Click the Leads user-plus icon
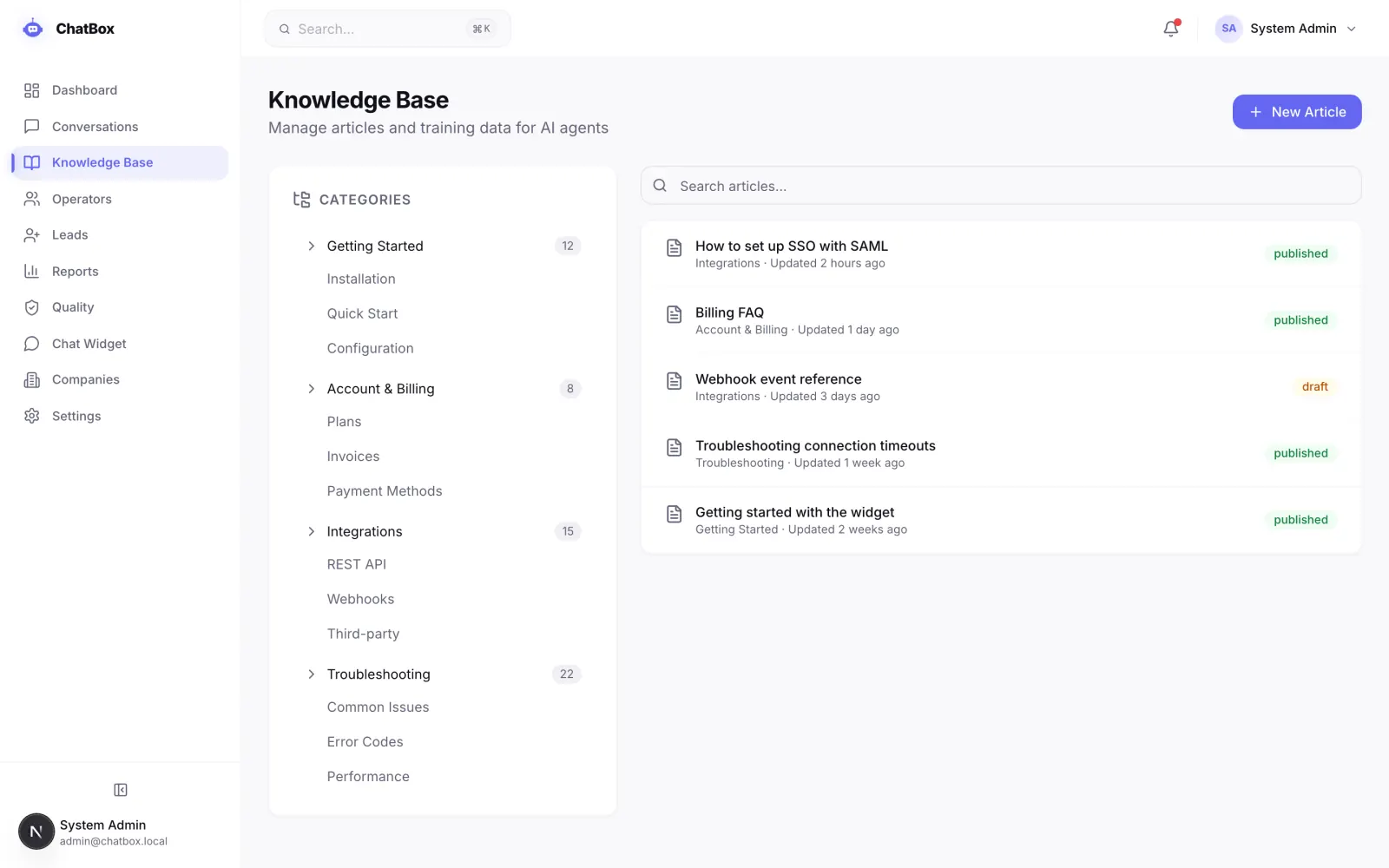This screenshot has width=1389, height=868. (32, 235)
